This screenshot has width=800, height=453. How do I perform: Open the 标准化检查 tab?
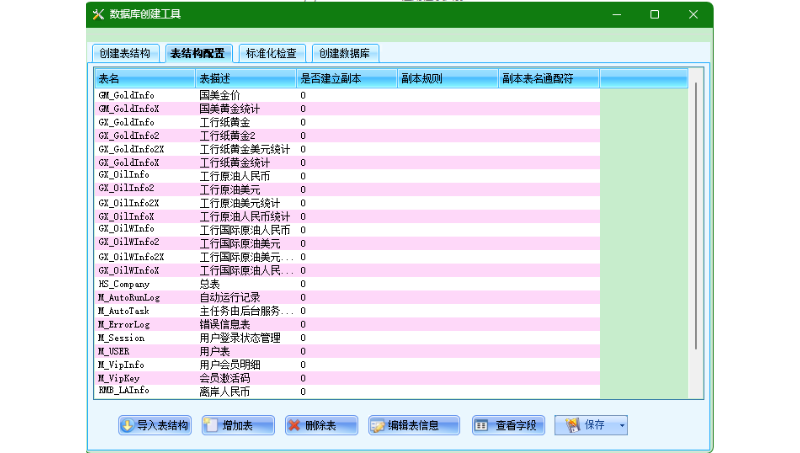[x=271, y=53]
